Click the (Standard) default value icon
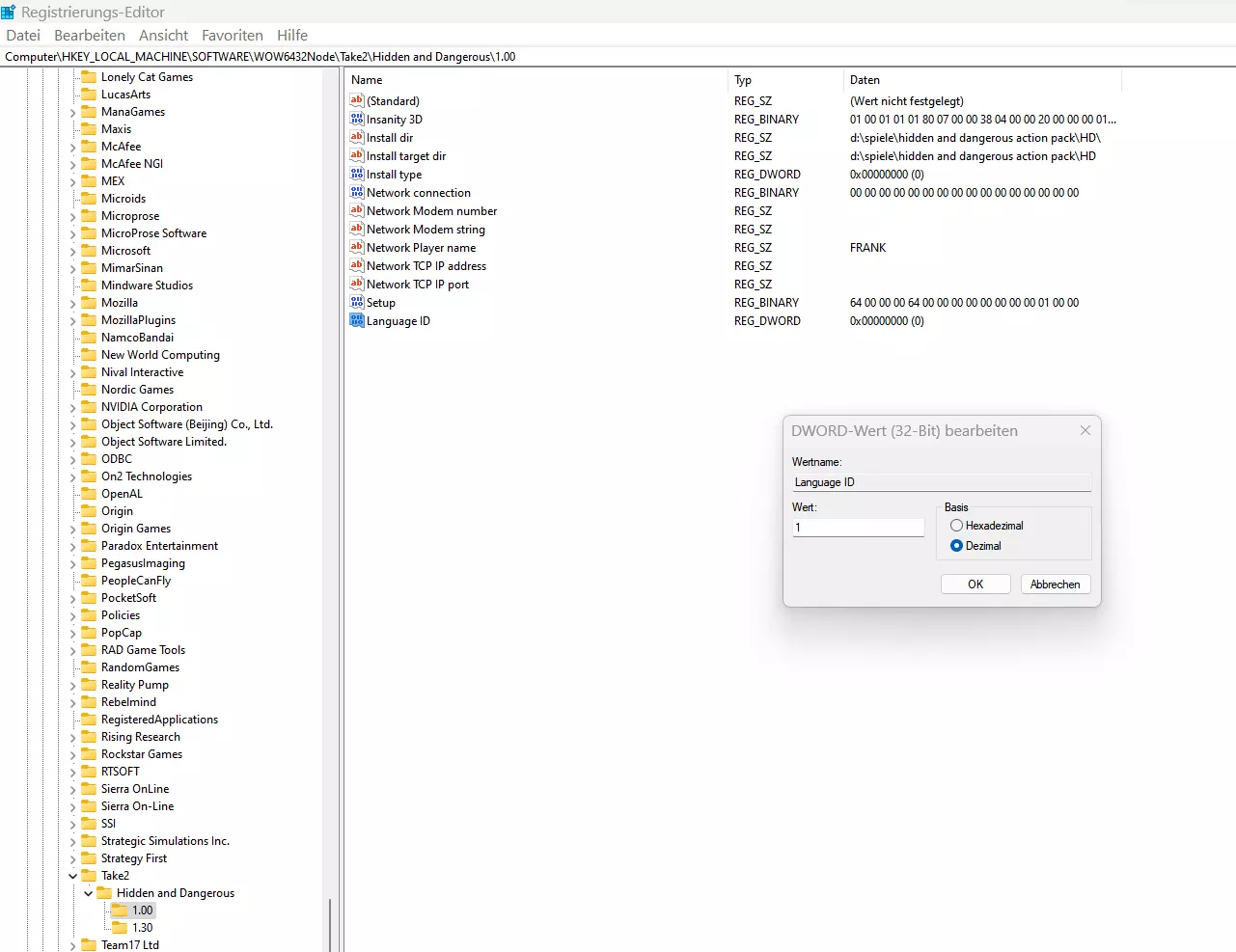 [x=356, y=100]
